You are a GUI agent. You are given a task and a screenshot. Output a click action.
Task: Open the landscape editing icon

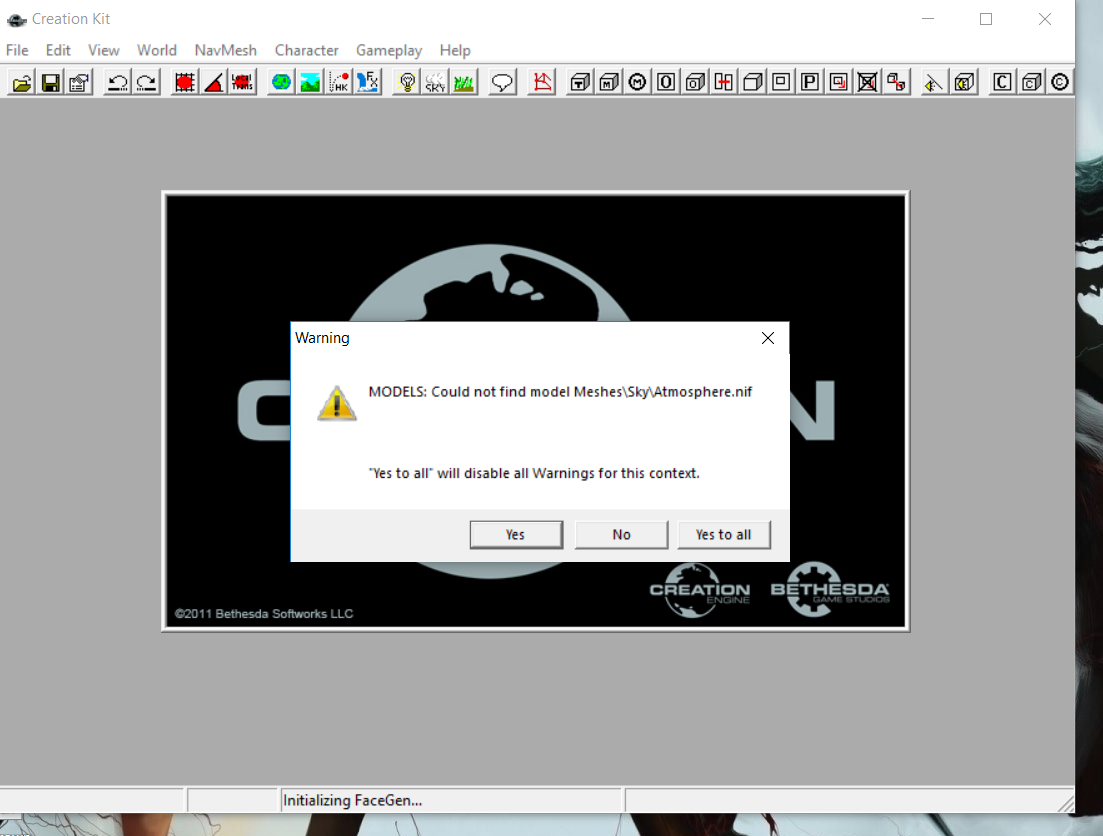tap(310, 82)
